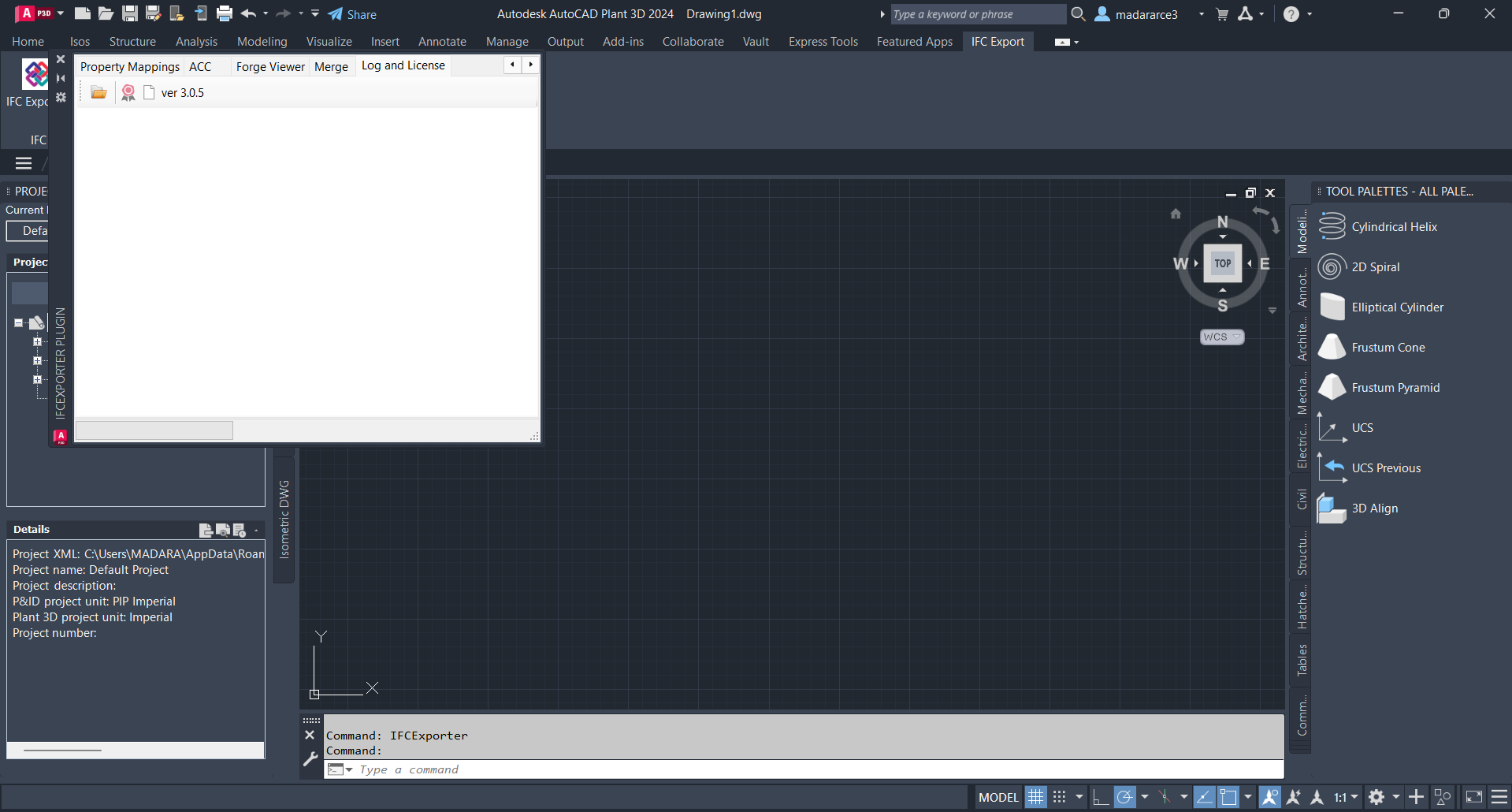Select the Cylindrical Helix tool

[1394, 227]
